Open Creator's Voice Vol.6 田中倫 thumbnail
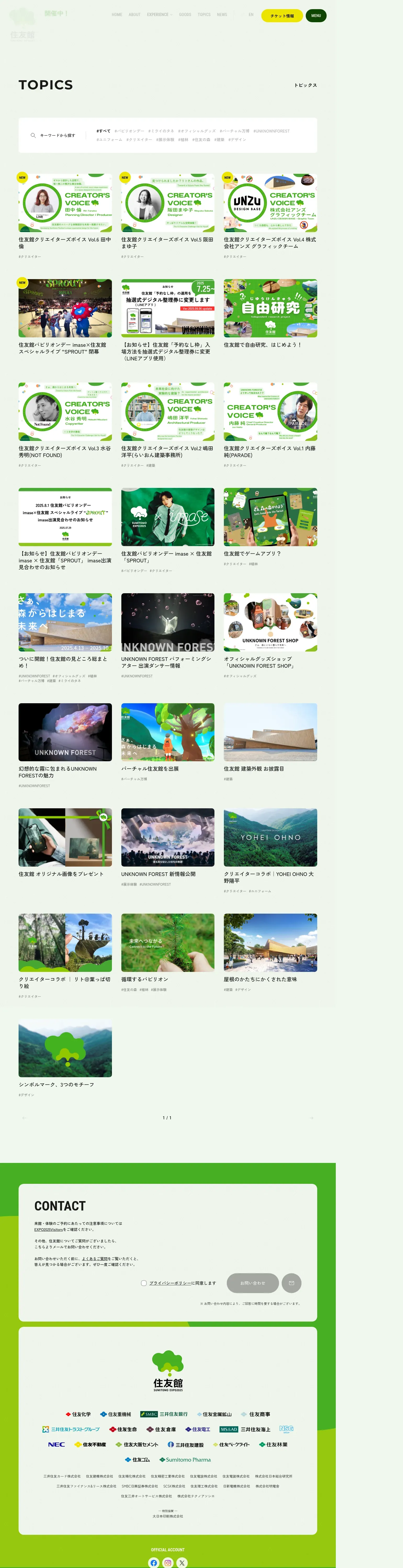Image resolution: width=403 pixels, height=1568 pixels. 65,203
